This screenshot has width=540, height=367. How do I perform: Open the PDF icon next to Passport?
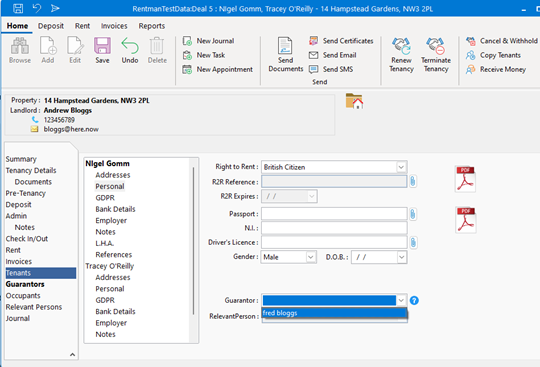pyautogui.click(x=466, y=220)
